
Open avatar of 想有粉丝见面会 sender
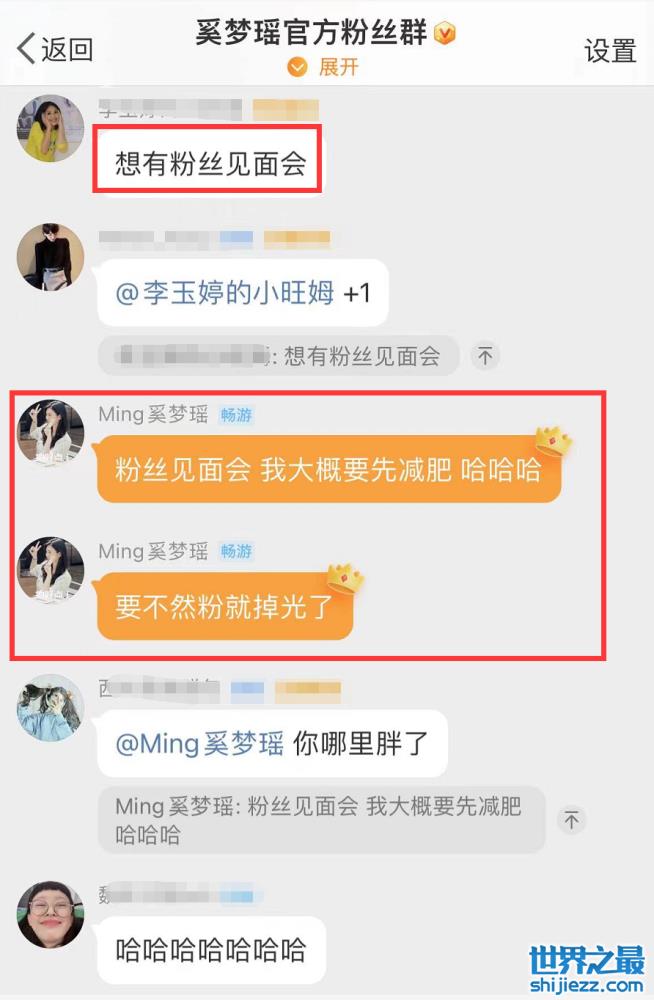pyautogui.click(x=50, y=128)
